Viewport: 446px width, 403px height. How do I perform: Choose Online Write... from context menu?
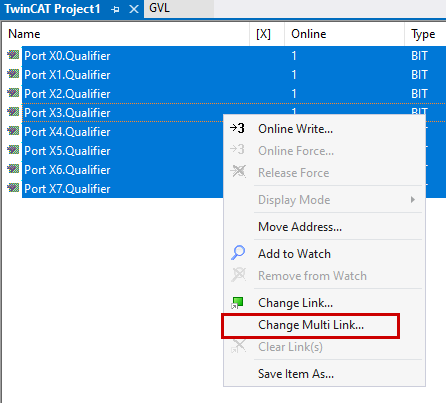pyautogui.click(x=324, y=129)
